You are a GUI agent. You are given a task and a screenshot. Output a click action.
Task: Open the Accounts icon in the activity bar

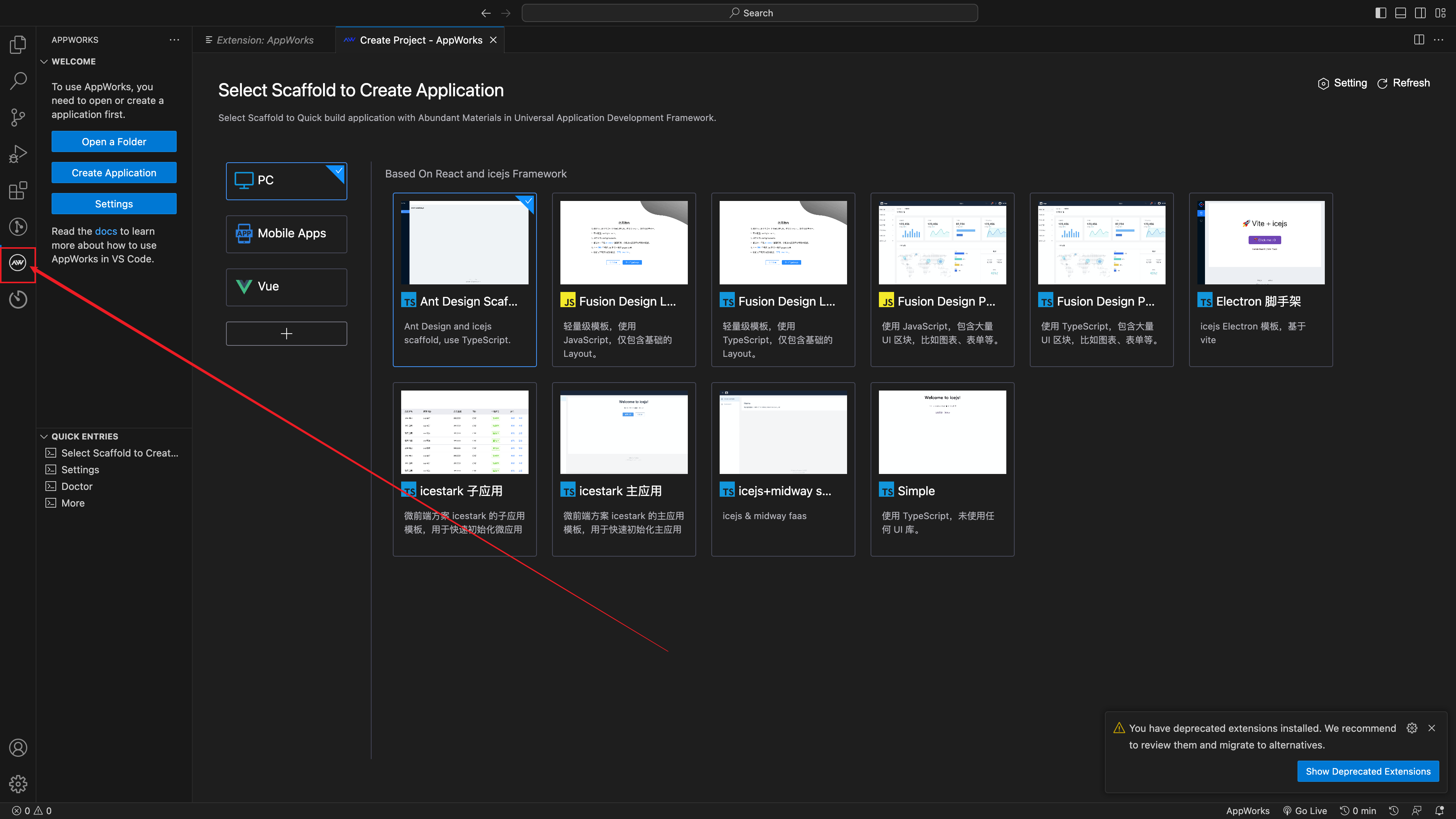pyautogui.click(x=18, y=747)
